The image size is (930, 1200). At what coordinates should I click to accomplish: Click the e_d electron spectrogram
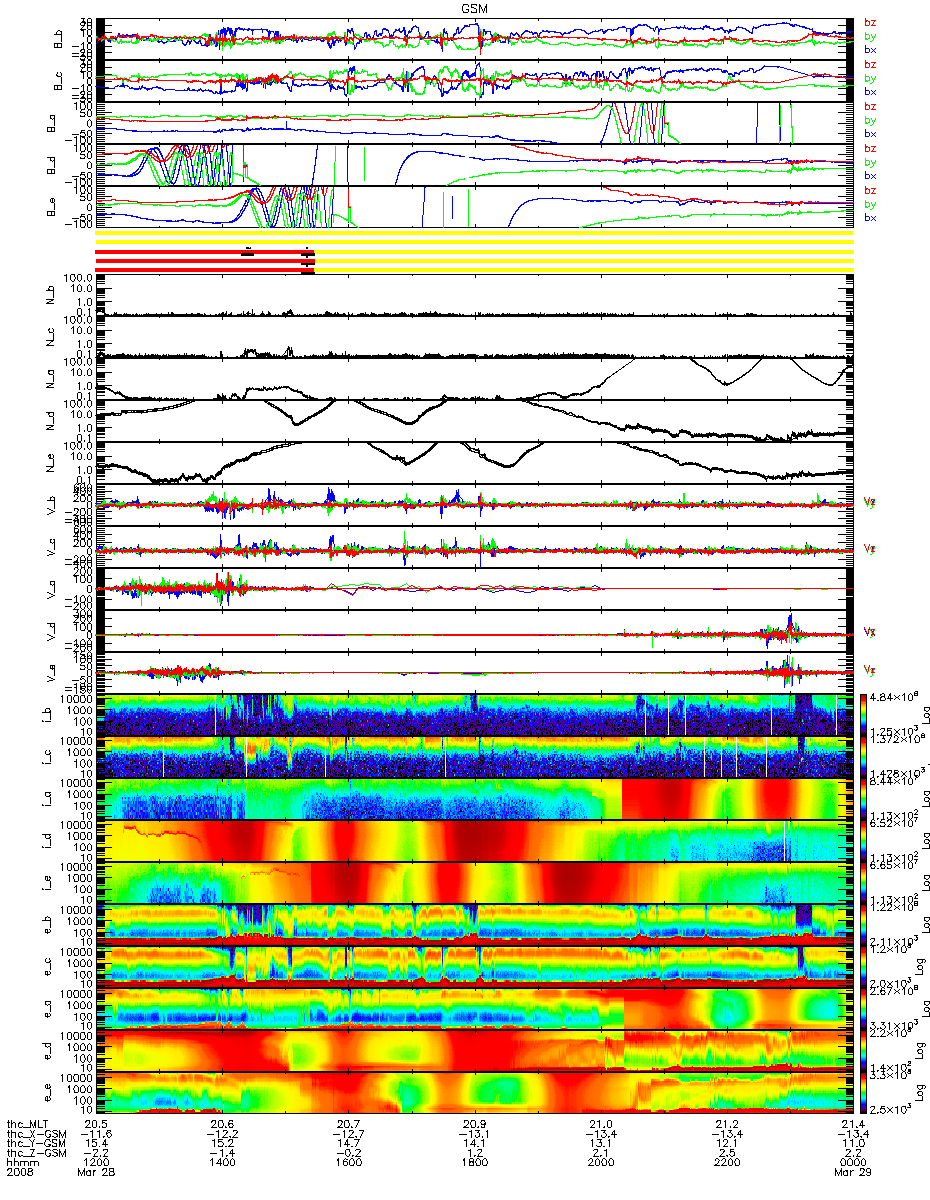click(x=475, y=1051)
